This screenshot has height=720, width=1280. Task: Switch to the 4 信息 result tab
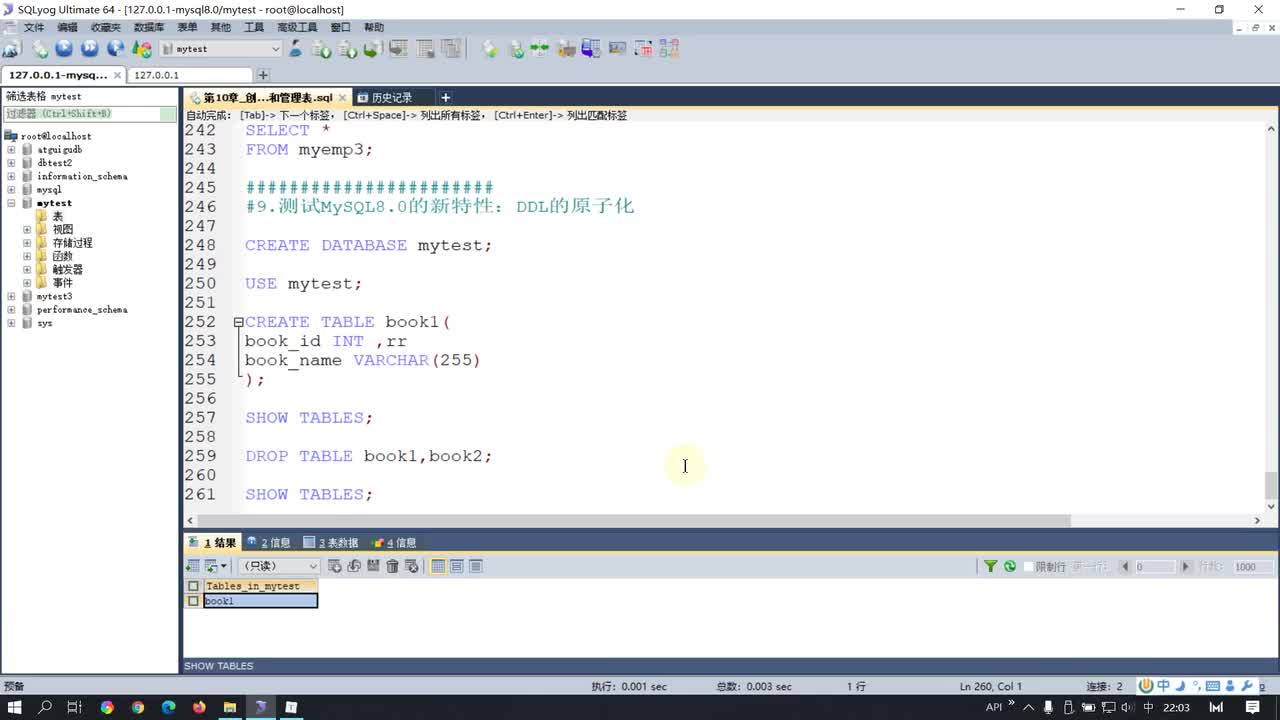(x=394, y=543)
